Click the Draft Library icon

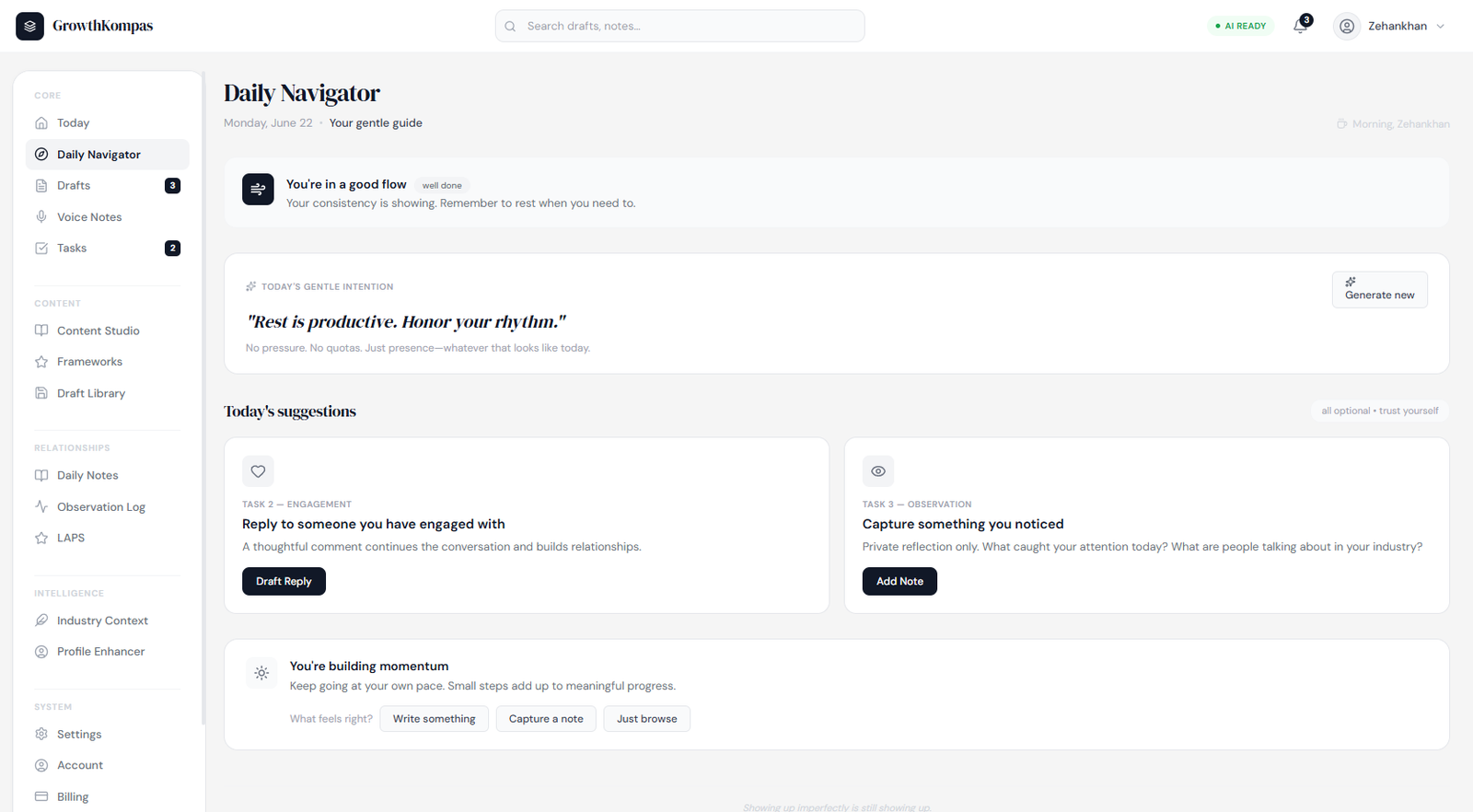click(x=41, y=393)
